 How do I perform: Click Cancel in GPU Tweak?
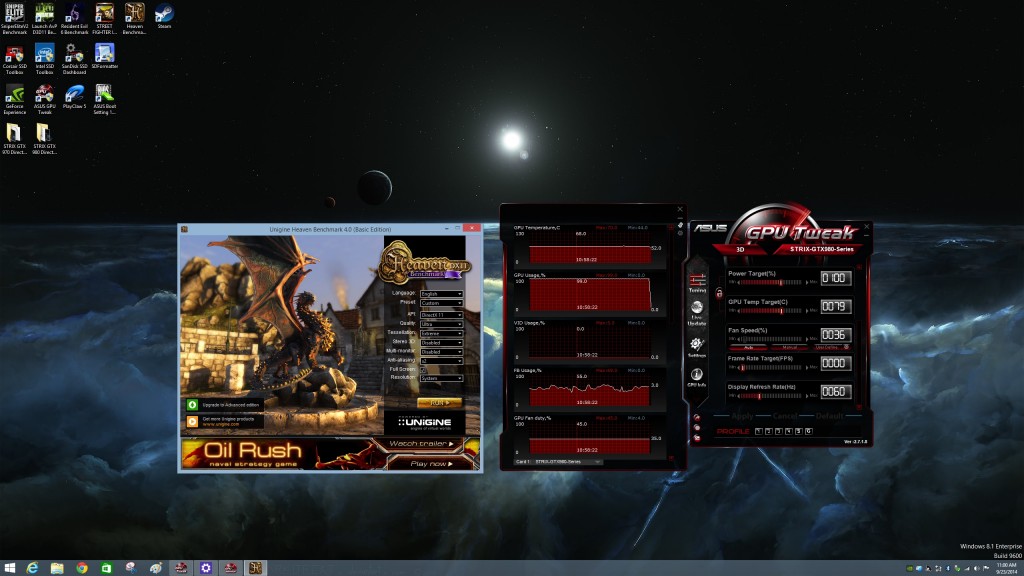click(784, 416)
